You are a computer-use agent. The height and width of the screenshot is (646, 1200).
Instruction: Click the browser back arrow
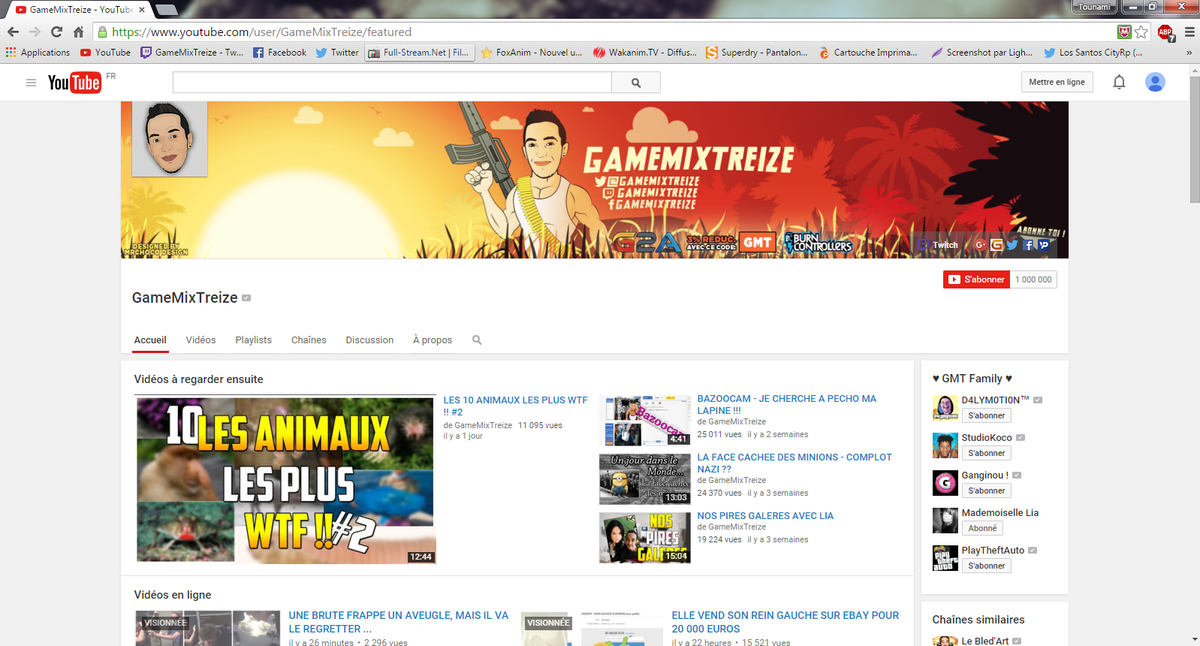[13, 32]
